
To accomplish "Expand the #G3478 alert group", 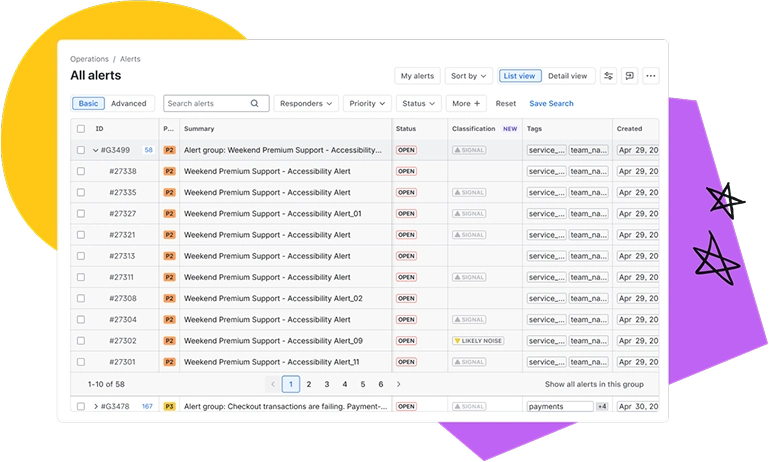I will point(96,407).
